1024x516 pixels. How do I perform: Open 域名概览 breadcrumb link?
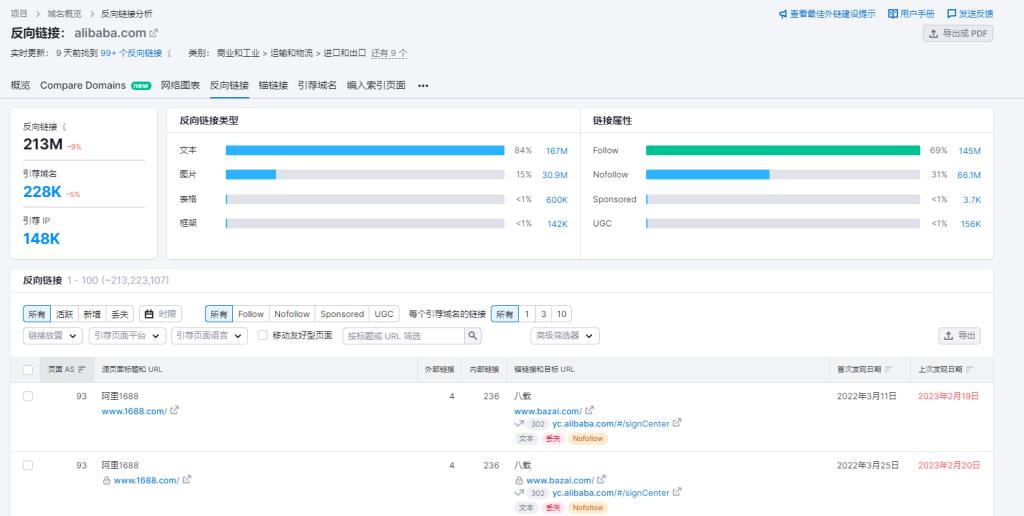coord(65,14)
